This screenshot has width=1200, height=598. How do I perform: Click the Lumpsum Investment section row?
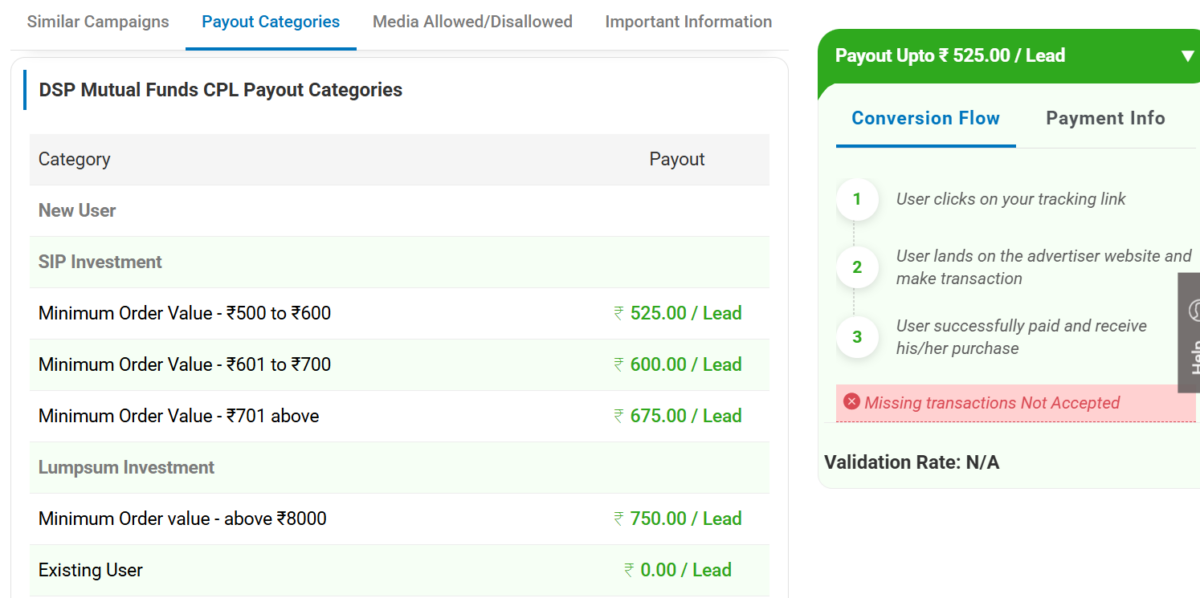[126, 468]
